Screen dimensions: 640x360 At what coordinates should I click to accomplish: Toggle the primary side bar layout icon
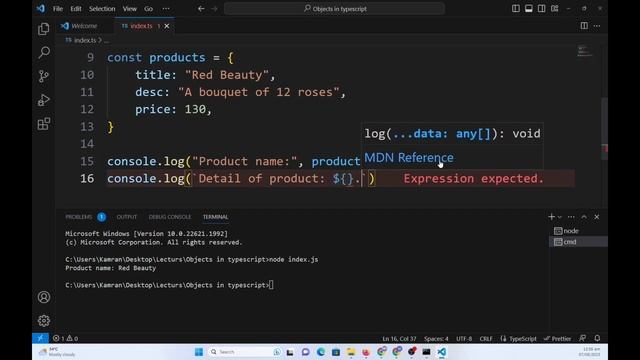(516, 9)
